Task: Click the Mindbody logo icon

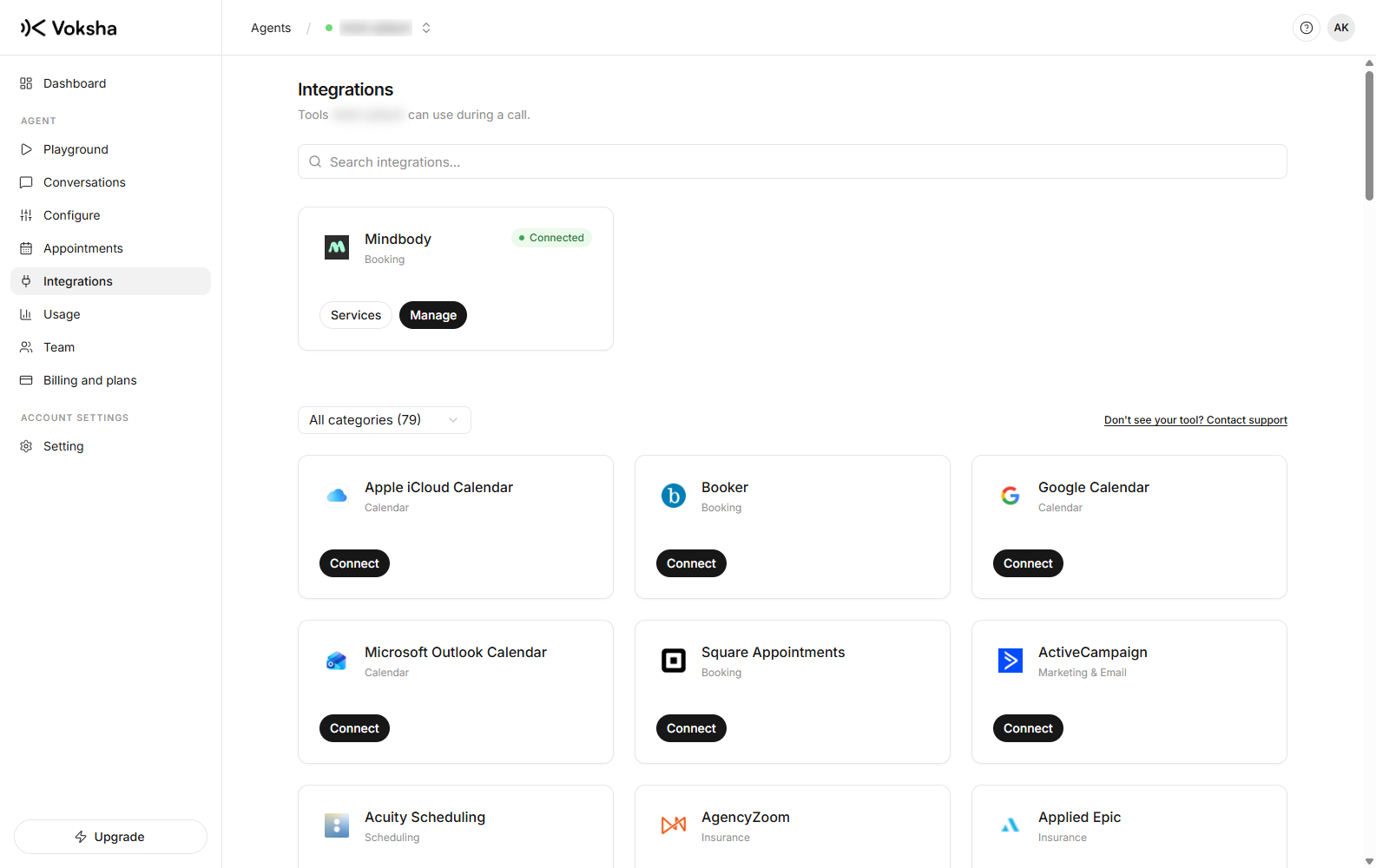Action: click(x=337, y=247)
